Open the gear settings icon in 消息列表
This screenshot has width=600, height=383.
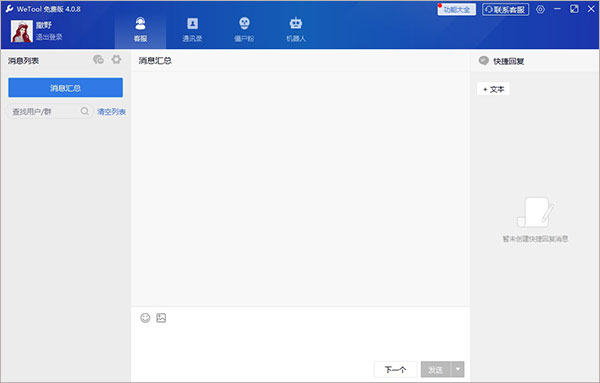pyautogui.click(x=116, y=59)
